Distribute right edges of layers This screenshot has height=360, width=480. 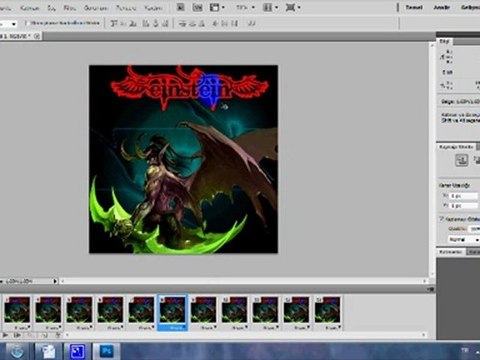tap(235, 23)
